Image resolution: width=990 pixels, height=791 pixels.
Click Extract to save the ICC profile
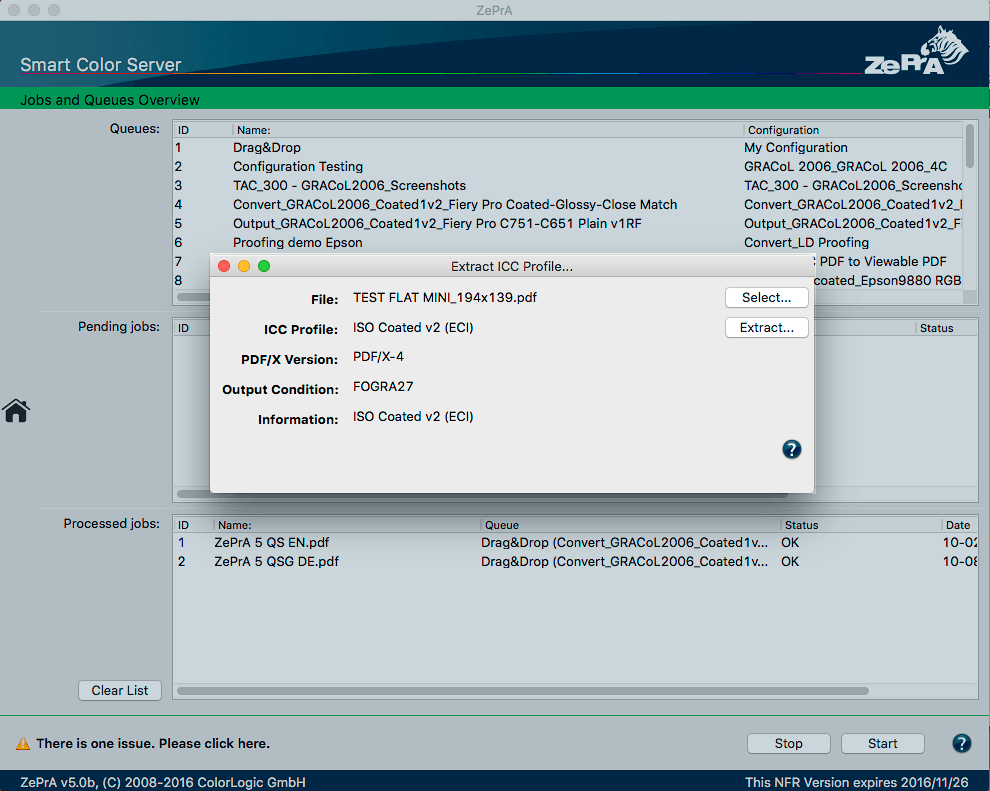click(x=766, y=327)
